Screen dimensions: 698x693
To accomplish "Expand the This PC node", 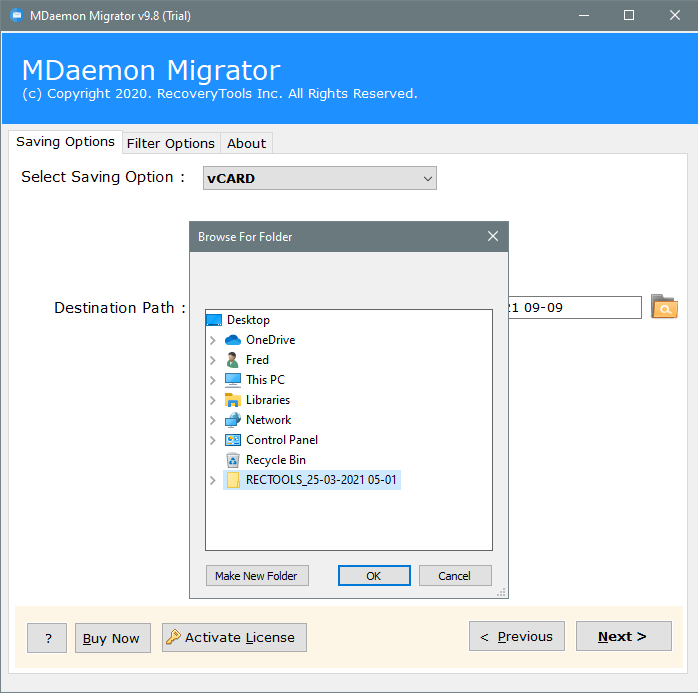I will coord(213,380).
